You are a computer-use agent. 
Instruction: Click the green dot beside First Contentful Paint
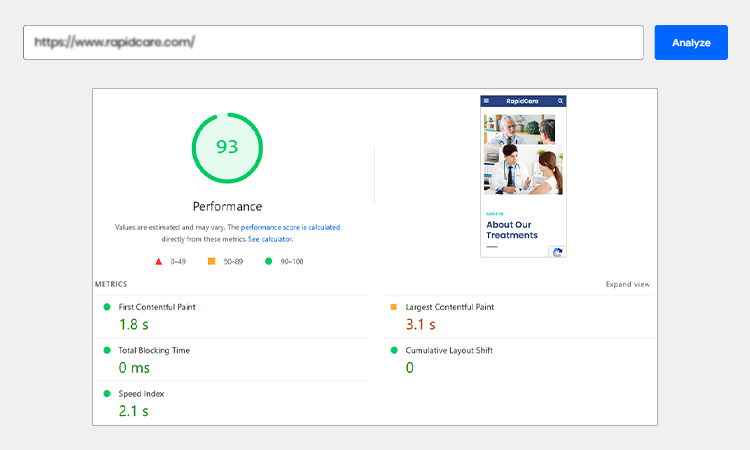107,307
